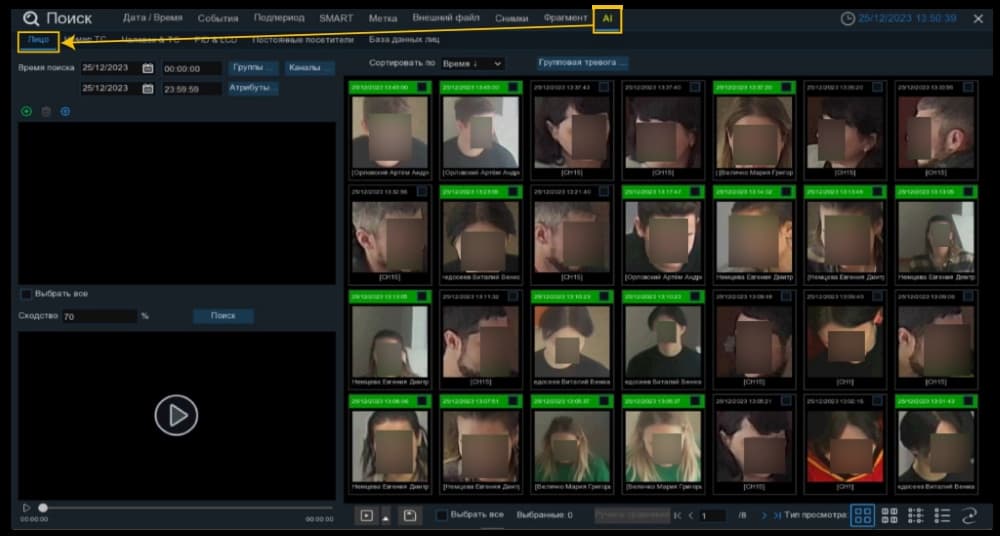1000x536 pixels.
Task: Select the largest thumbnail grid view type
Action: tap(862, 515)
